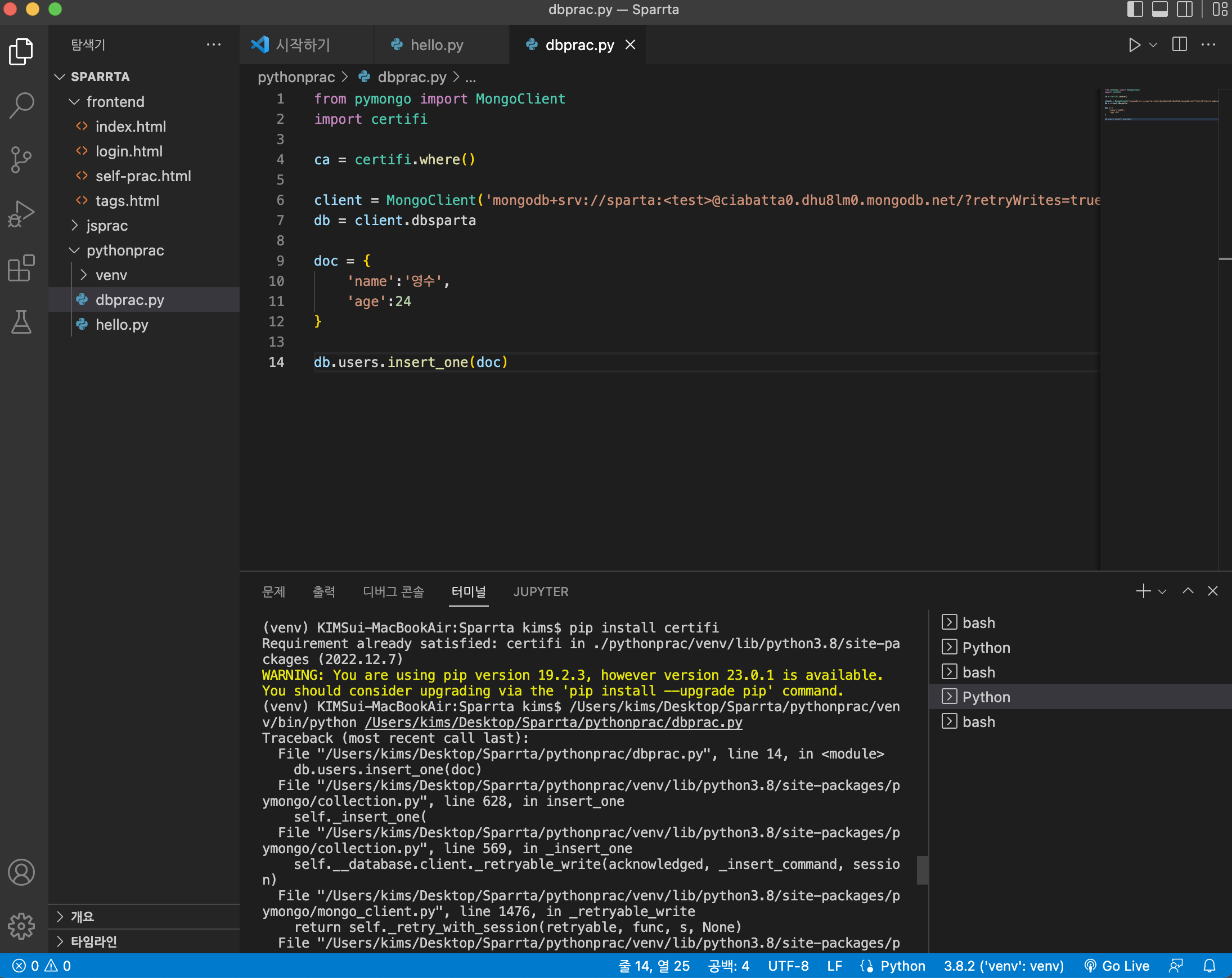Viewport: 1232px width, 978px height.
Task: Change language mode Python in status bar
Action: coord(902,966)
